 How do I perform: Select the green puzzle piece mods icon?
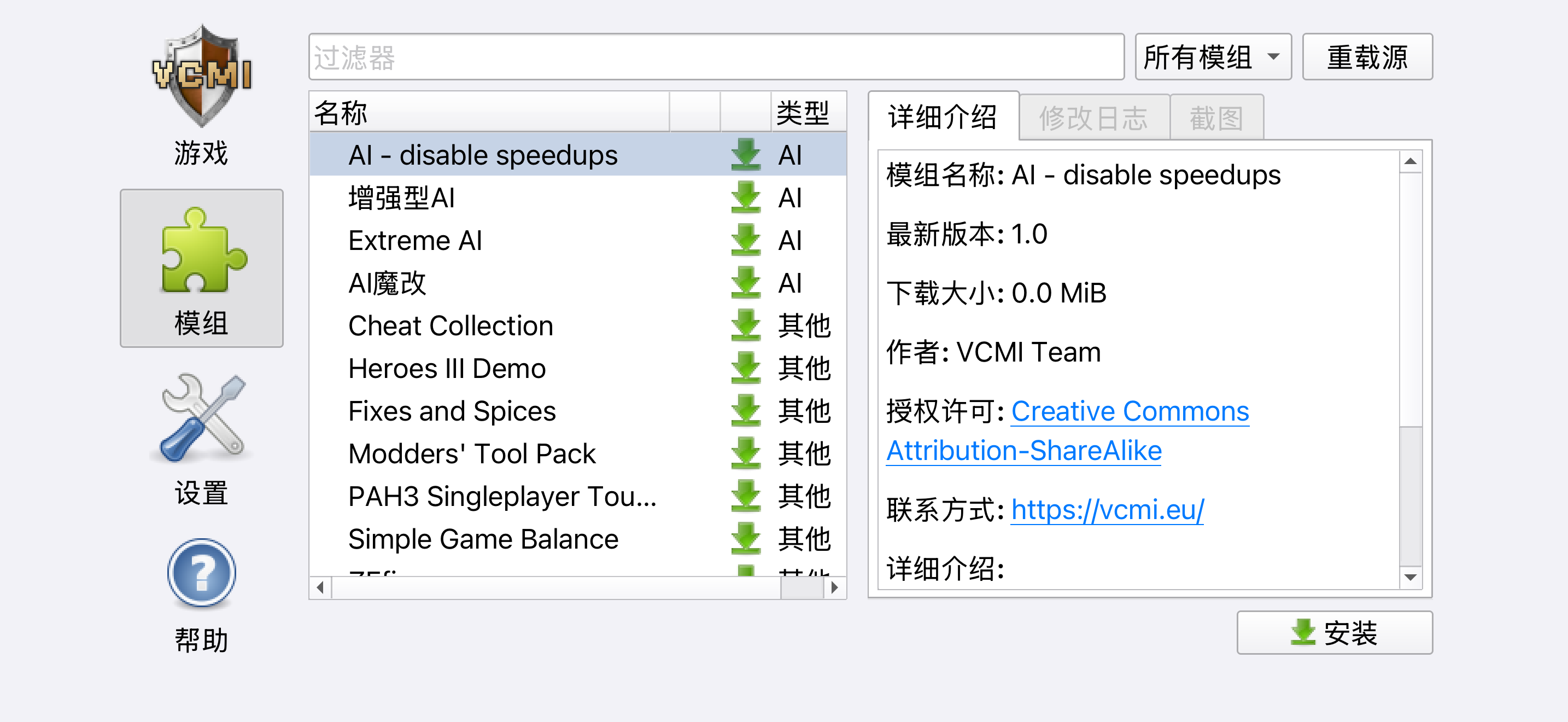(202, 251)
